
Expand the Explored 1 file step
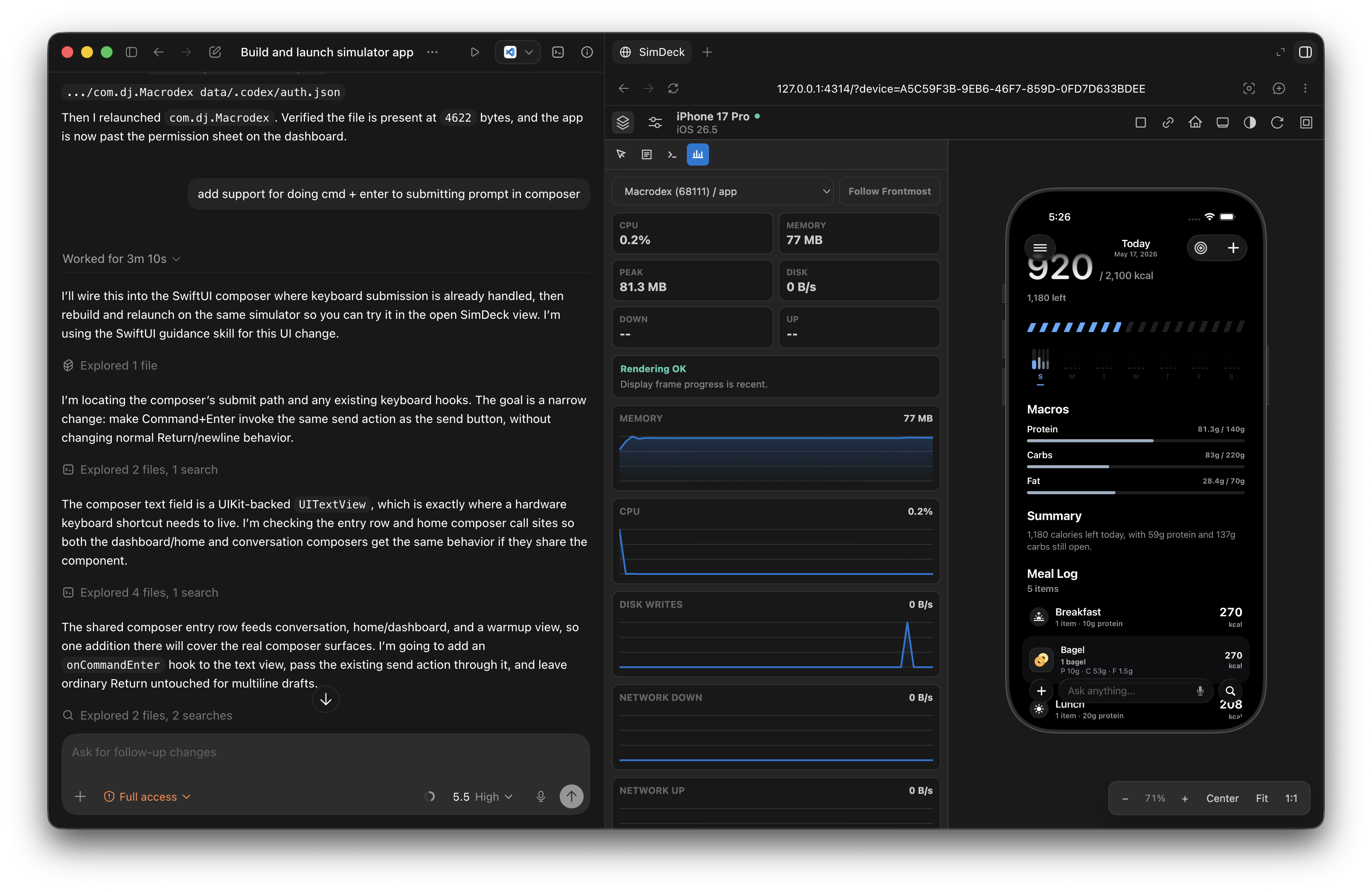[x=110, y=366]
